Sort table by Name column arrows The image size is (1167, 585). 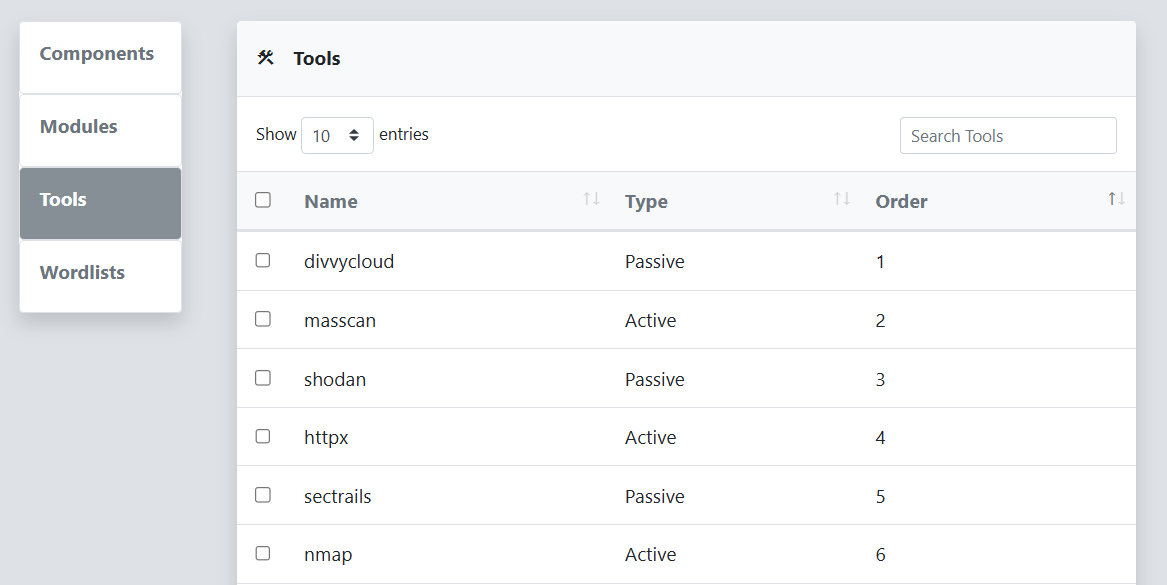coord(592,199)
